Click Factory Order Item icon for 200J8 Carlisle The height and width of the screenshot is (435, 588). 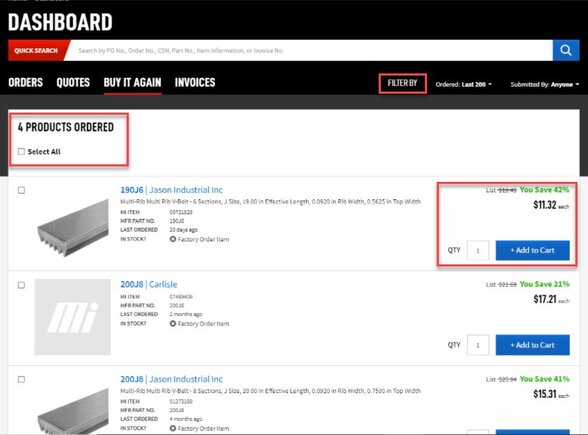point(172,323)
